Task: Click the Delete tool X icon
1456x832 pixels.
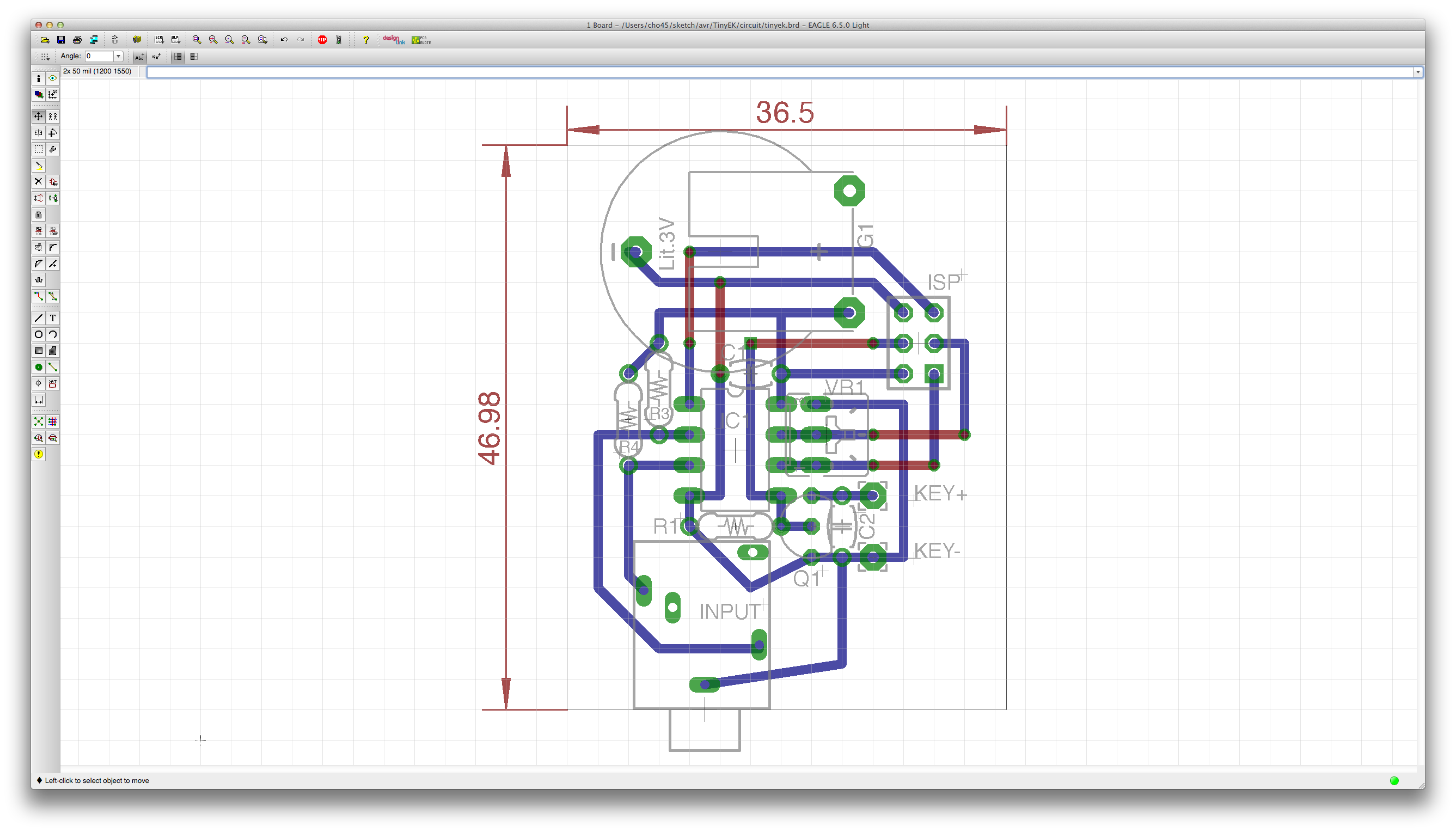Action: click(x=38, y=182)
